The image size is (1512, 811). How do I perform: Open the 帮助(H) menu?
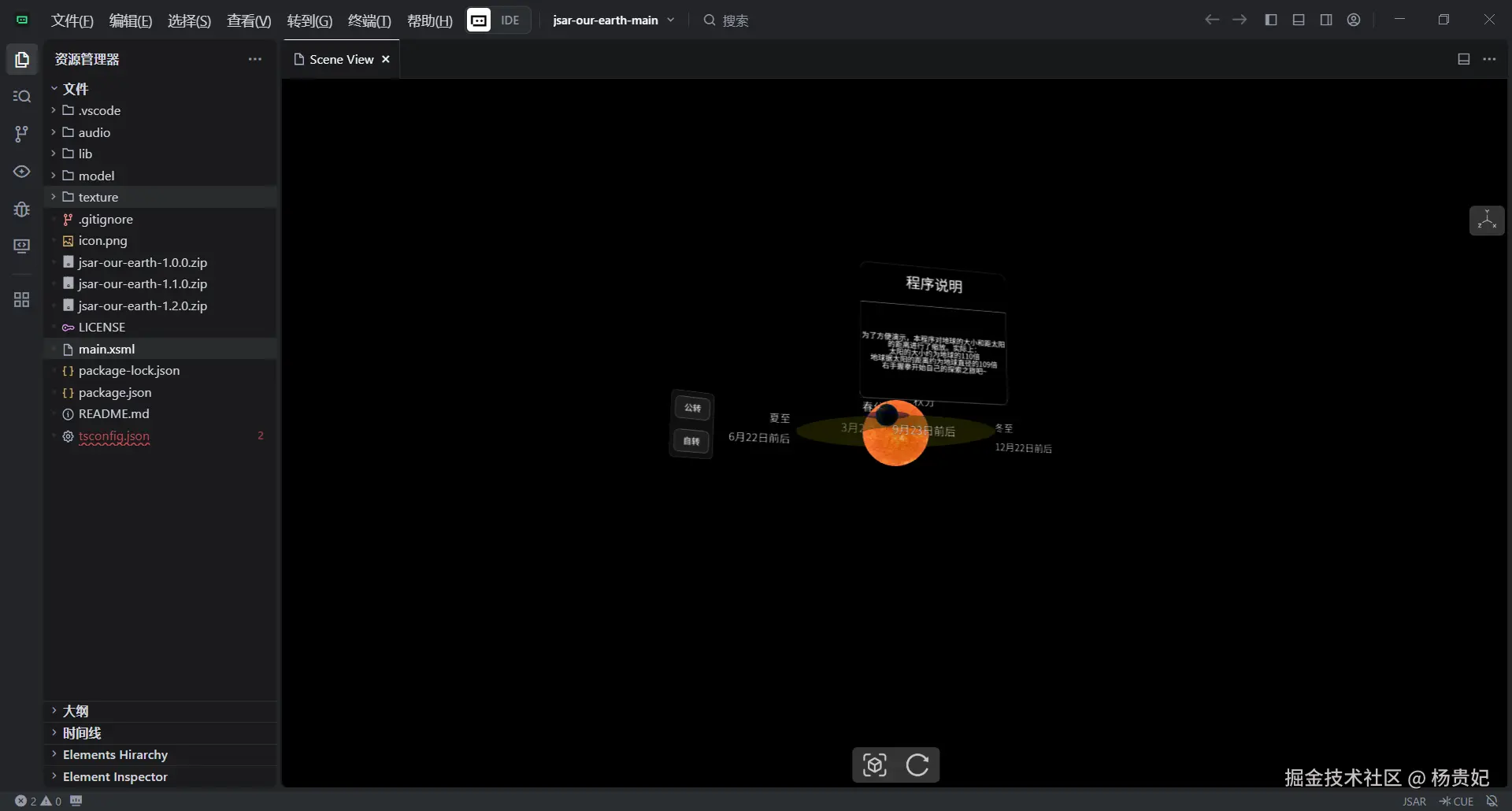click(x=430, y=20)
